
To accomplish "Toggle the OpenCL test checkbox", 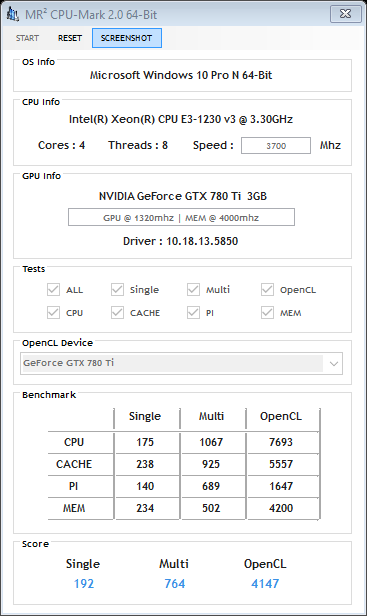I will pyautogui.click(x=267, y=290).
